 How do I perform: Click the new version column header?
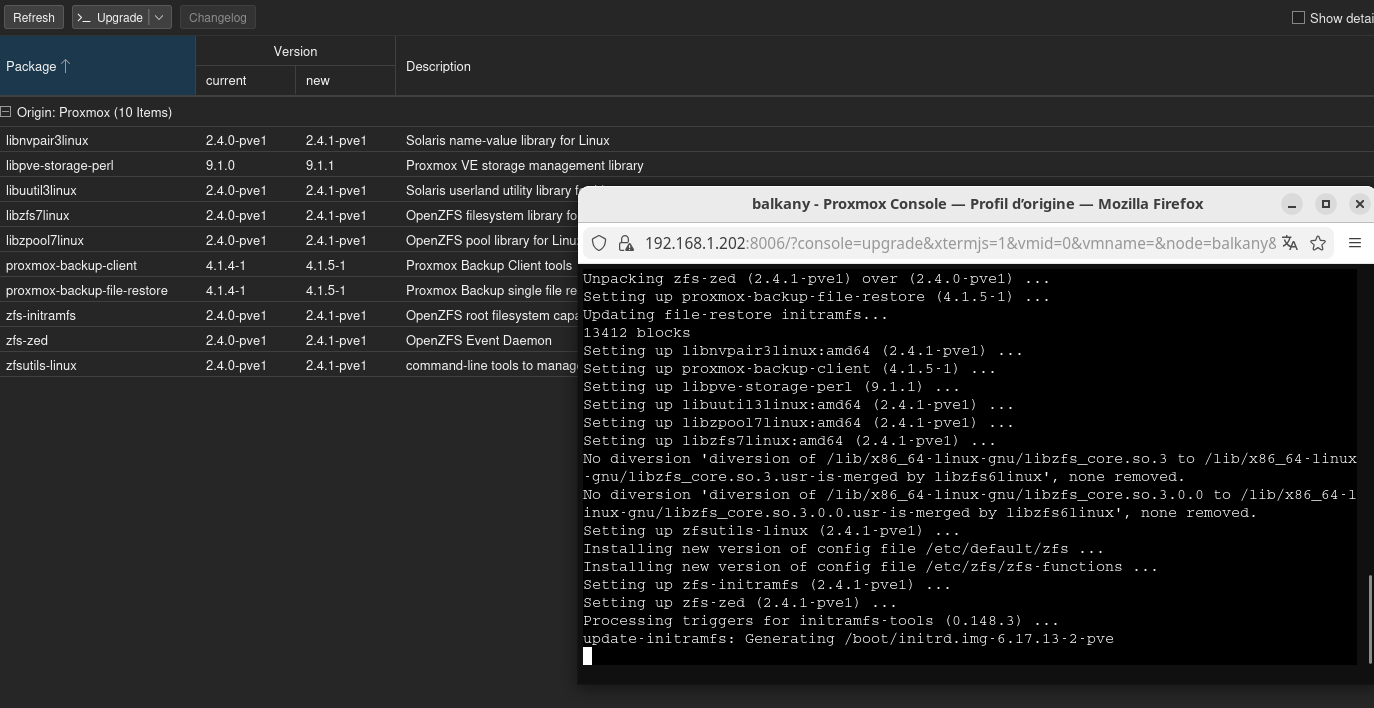318,81
